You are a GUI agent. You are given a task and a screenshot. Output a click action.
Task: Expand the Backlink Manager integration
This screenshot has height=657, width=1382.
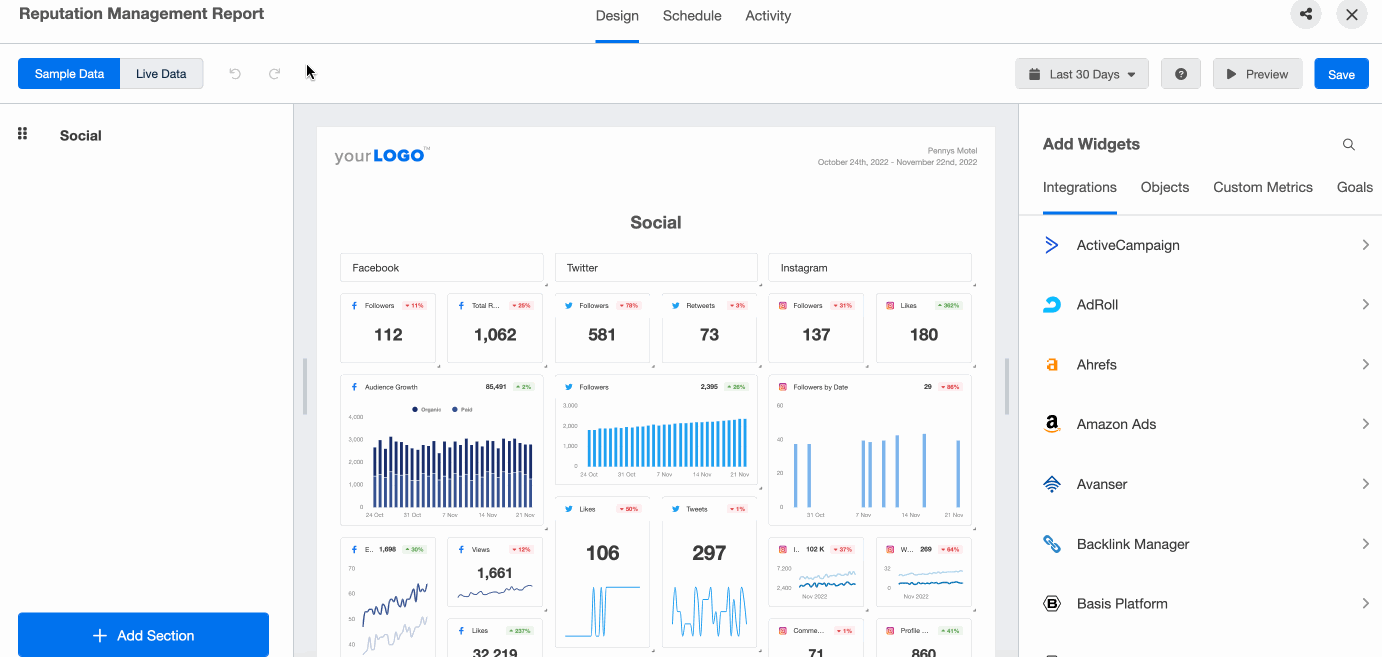1366,544
